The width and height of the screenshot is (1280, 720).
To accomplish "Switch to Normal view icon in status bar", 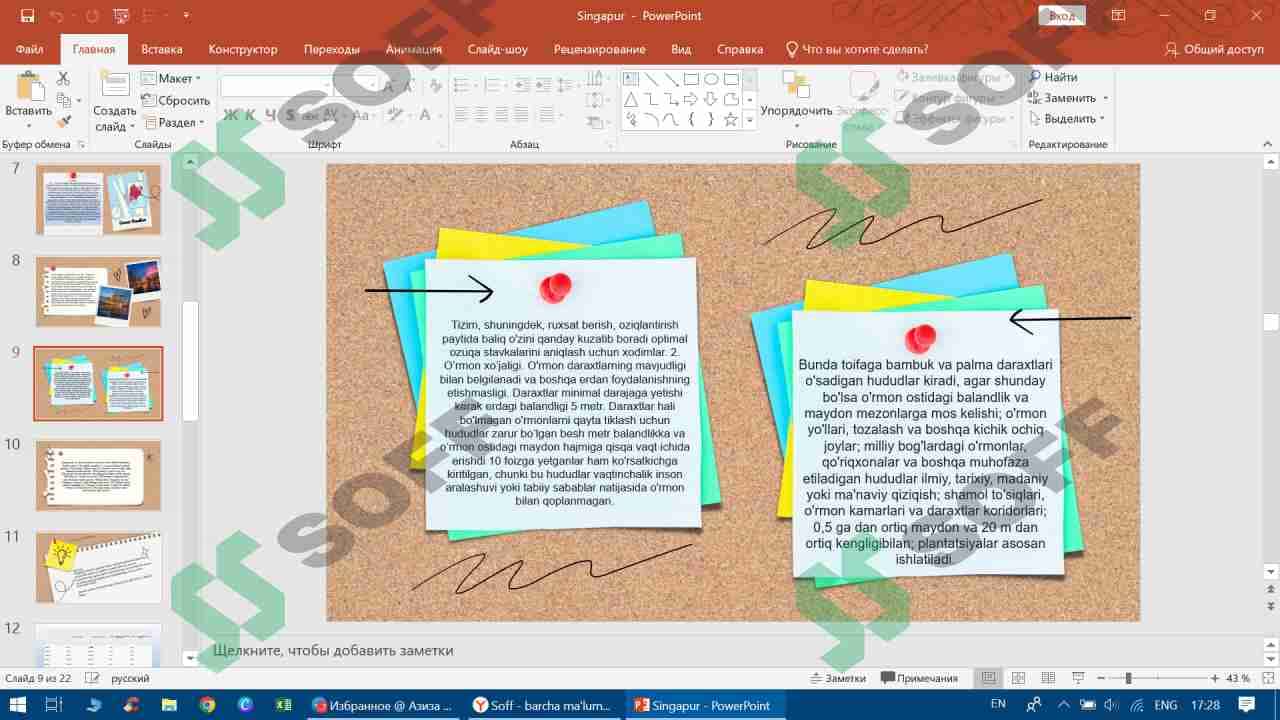I will click(989, 678).
